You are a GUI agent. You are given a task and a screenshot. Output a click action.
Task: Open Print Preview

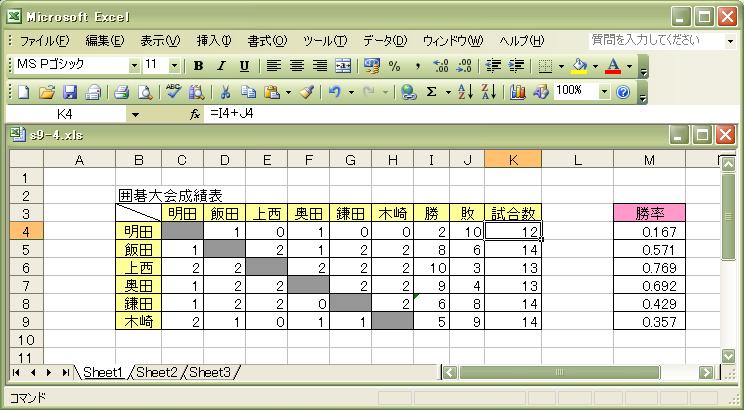point(145,92)
